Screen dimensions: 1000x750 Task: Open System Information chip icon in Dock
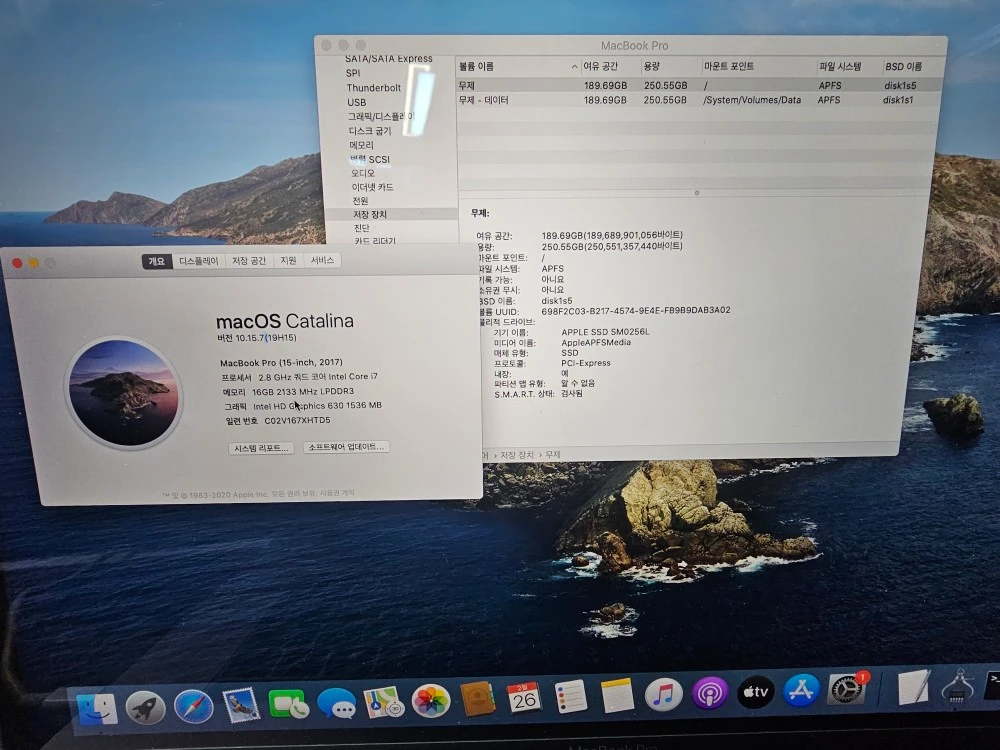coord(957,686)
